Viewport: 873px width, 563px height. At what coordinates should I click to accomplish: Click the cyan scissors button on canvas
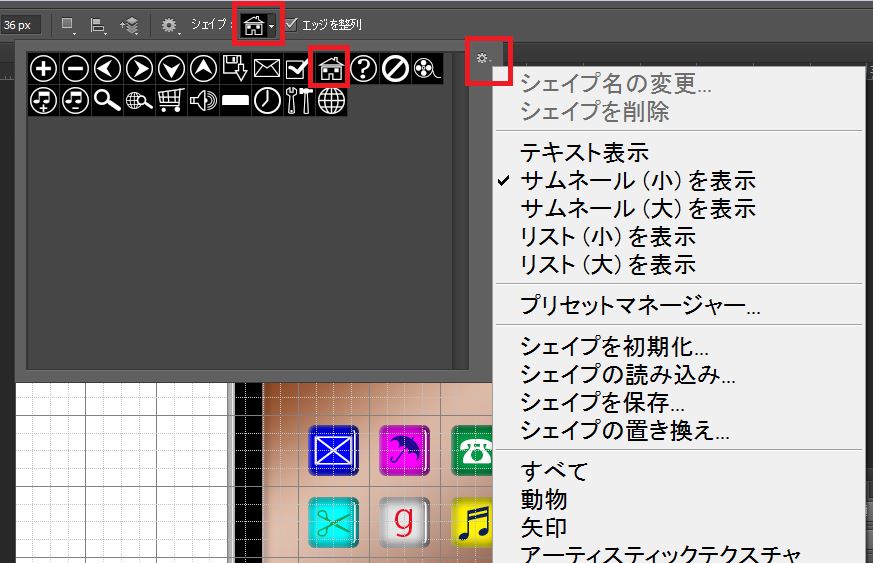point(333,522)
